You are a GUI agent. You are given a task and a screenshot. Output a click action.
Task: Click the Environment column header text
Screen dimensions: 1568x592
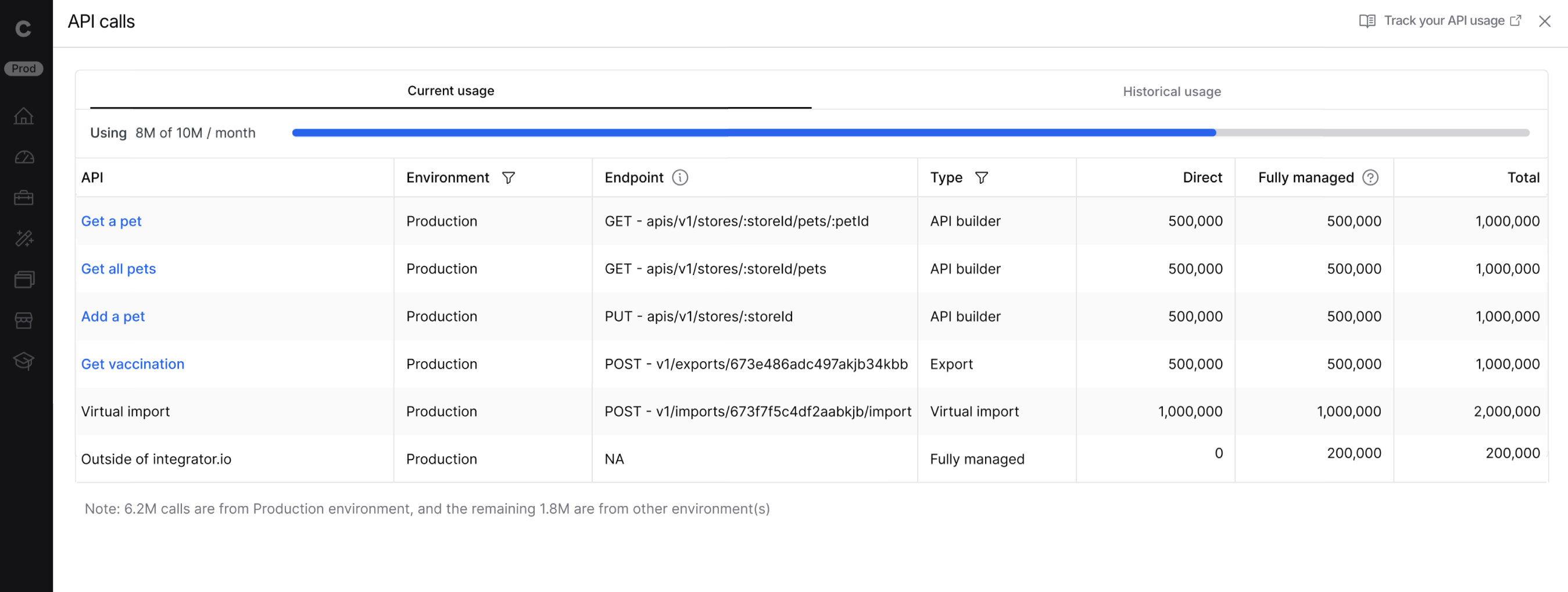[448, 177]
